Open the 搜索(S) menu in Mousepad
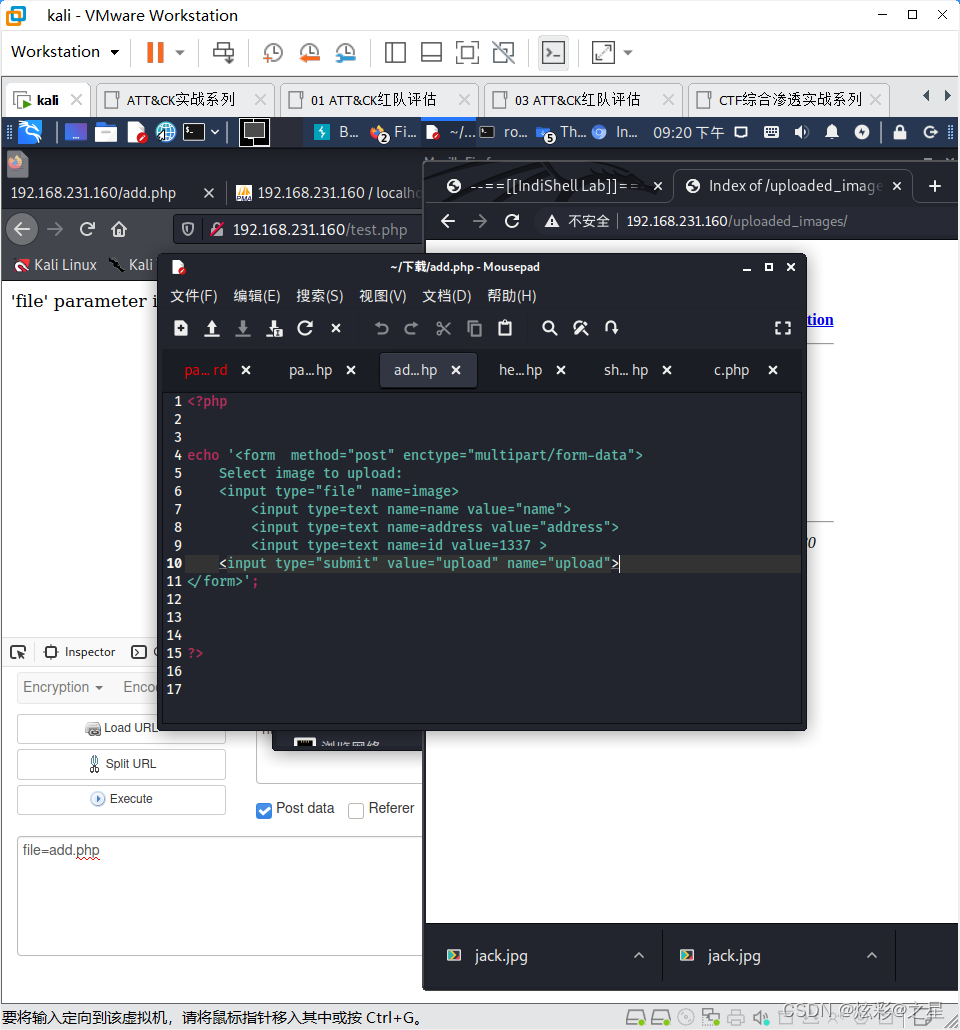Screen dimensions: 960x1030 point(319,296)
